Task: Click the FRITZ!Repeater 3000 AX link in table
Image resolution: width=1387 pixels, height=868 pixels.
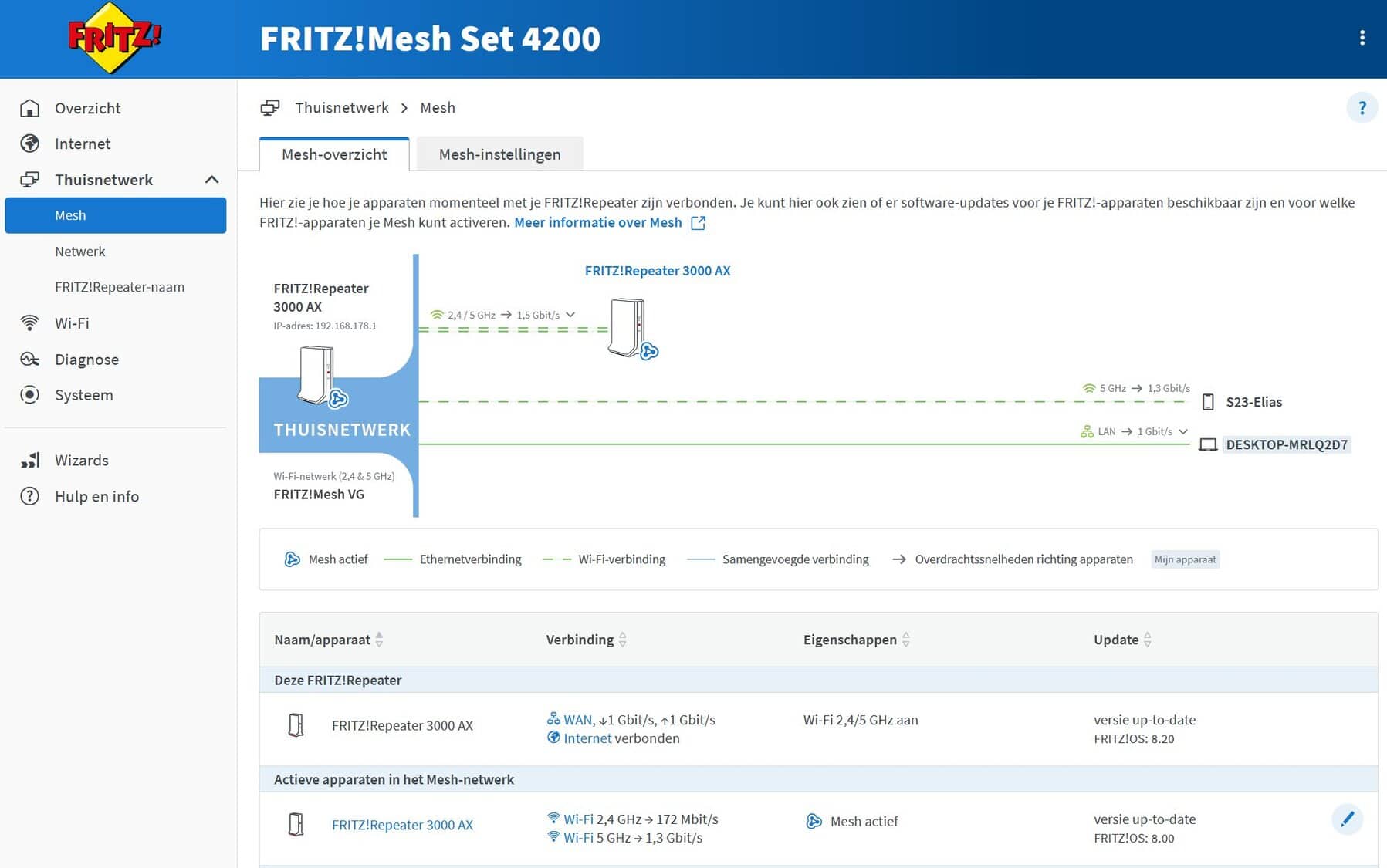Action: (402, 825)
